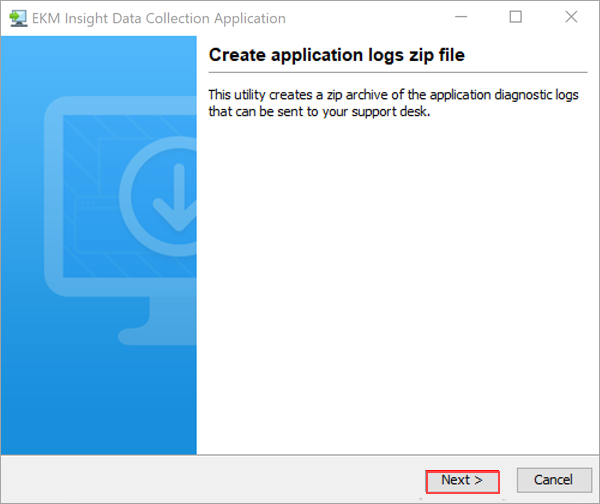Minimize the Data Collection Application window
The width and height of the screenshot is (600, 504).
(461, 18)
